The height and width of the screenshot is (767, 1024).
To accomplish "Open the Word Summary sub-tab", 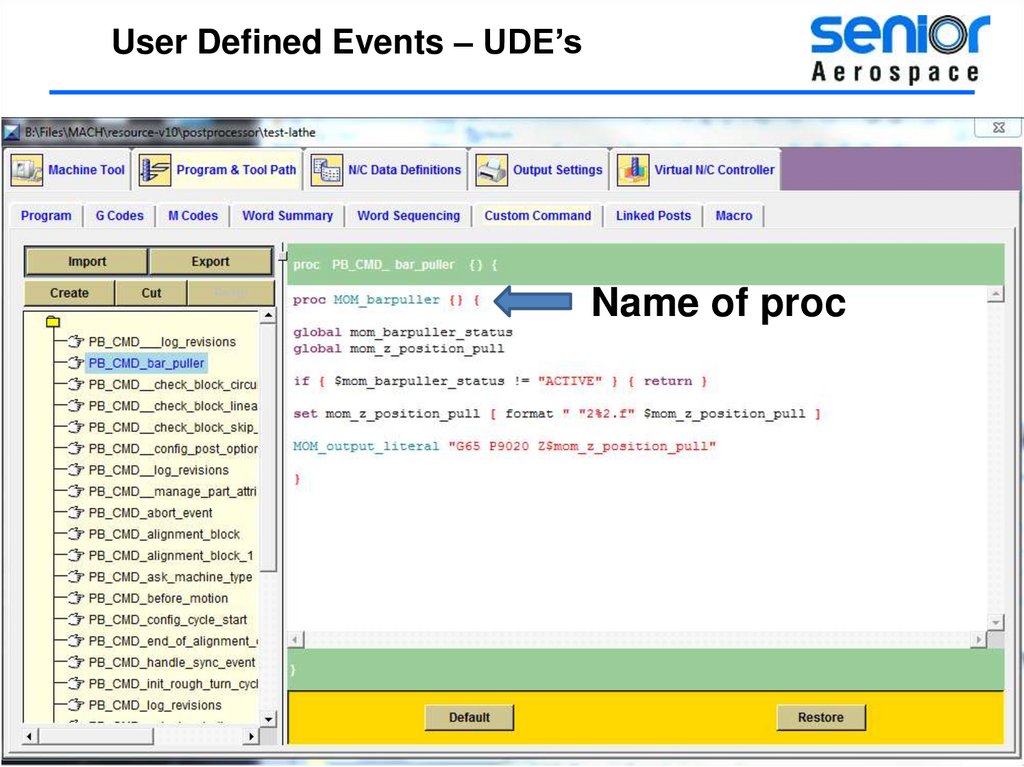I will click(x=287, y=216).
